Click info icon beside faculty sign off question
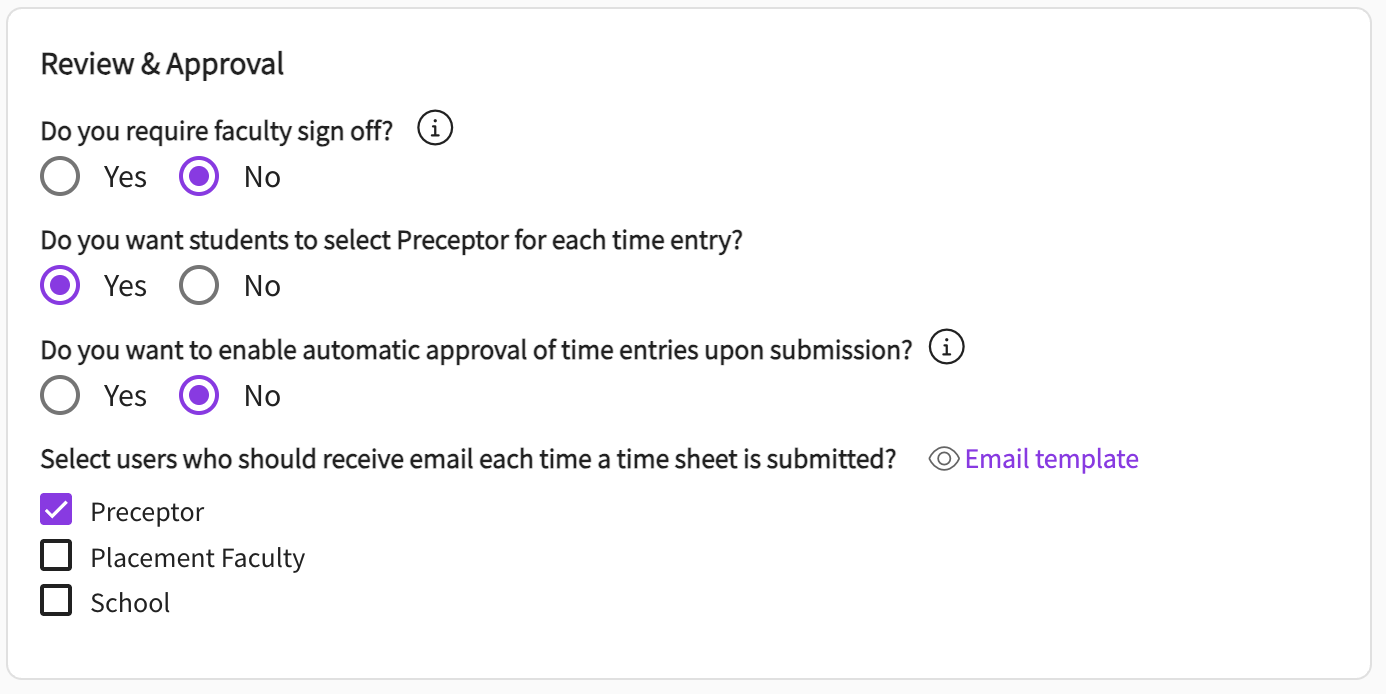The height and width of the screenshot is (694, 1386). (435, 129)
